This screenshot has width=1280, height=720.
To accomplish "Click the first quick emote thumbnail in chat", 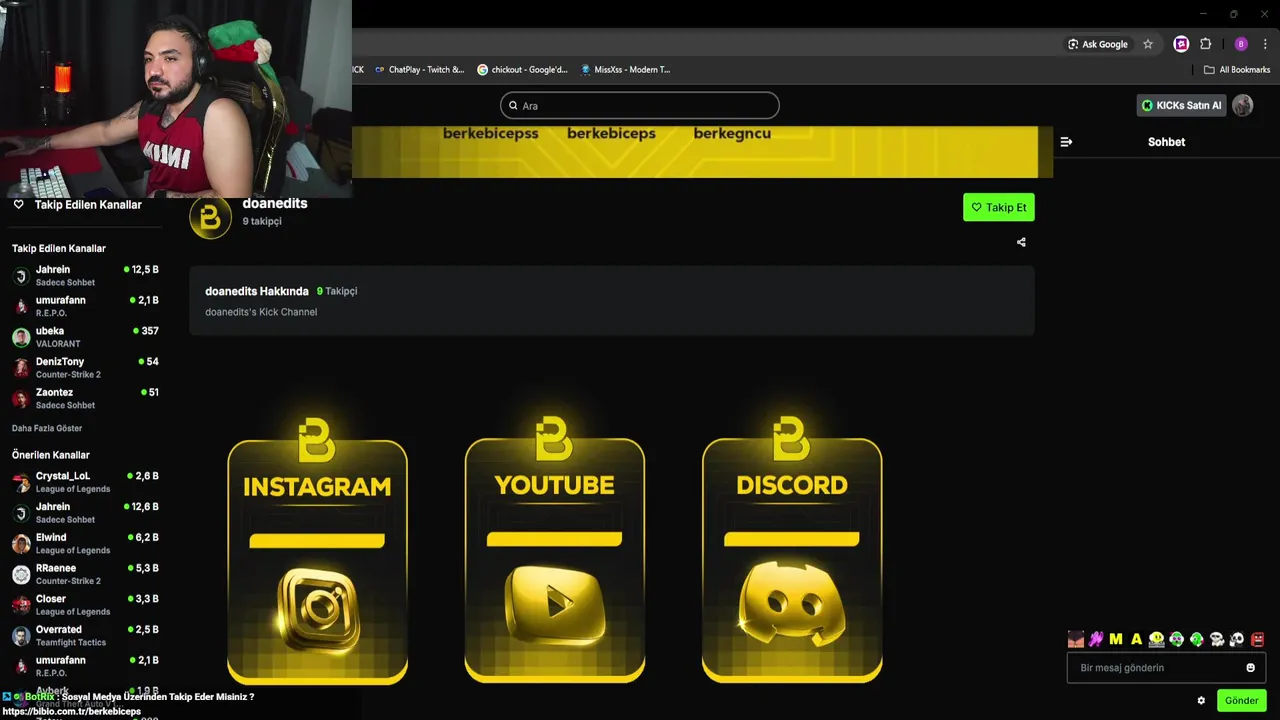I will [1076, 639].
